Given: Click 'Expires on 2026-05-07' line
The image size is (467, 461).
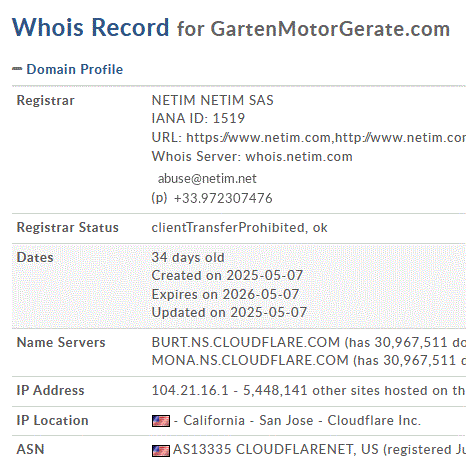Looking at the screenshot, I should 225,295.
